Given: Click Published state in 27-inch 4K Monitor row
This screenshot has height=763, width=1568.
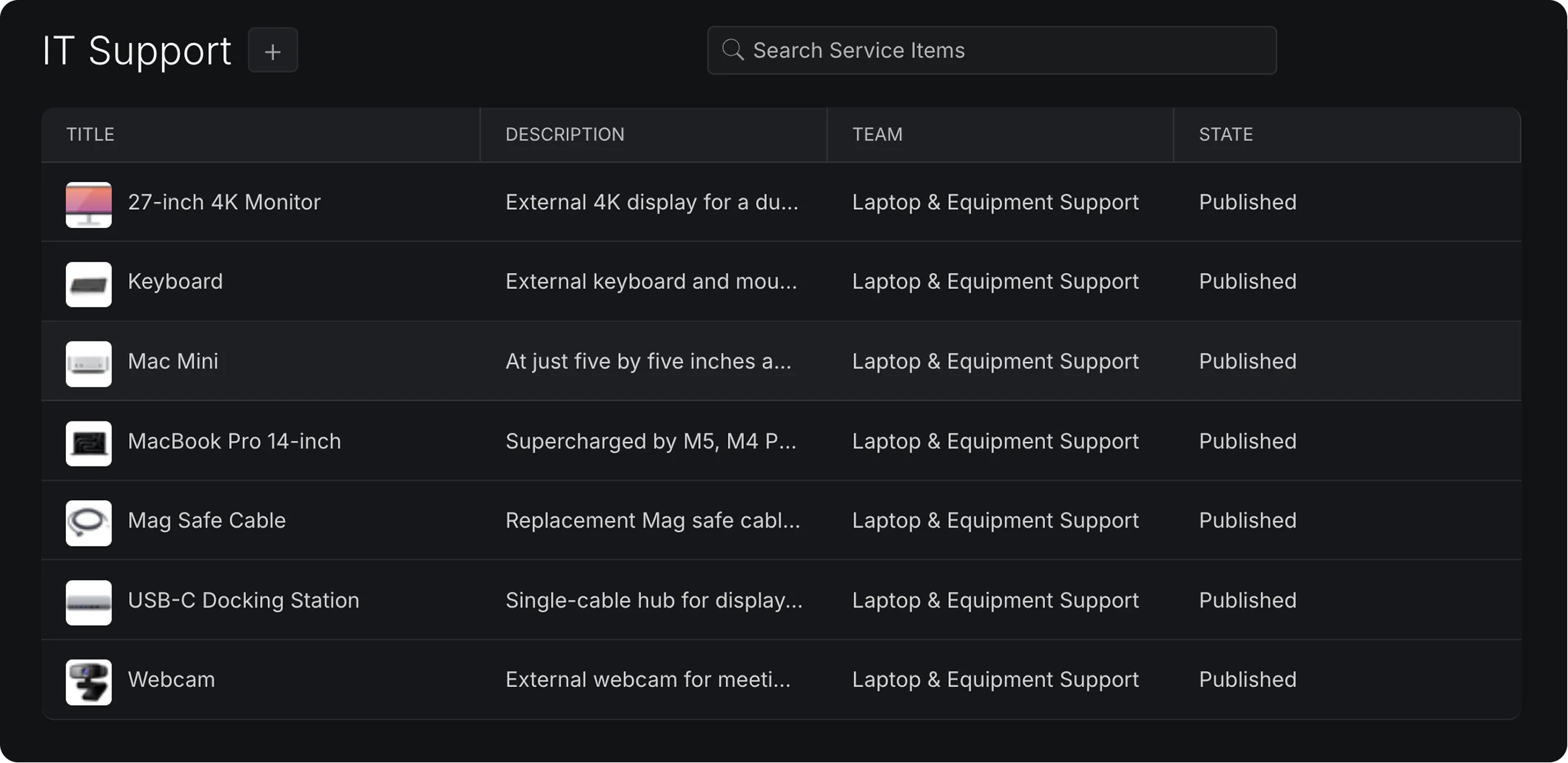Looking at the screenshot, I should tap(1247, 202).
